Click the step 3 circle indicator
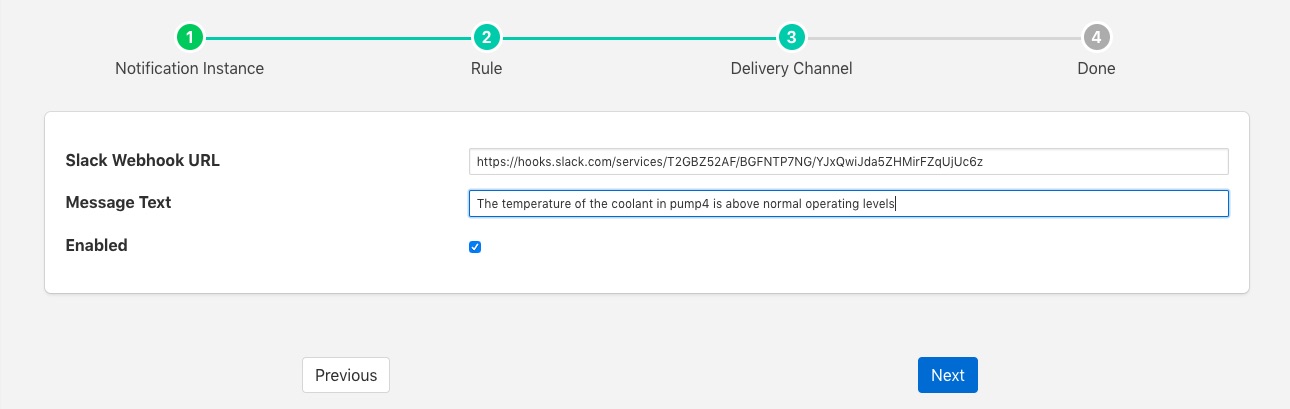The image size is (1290, 409). 791,38
